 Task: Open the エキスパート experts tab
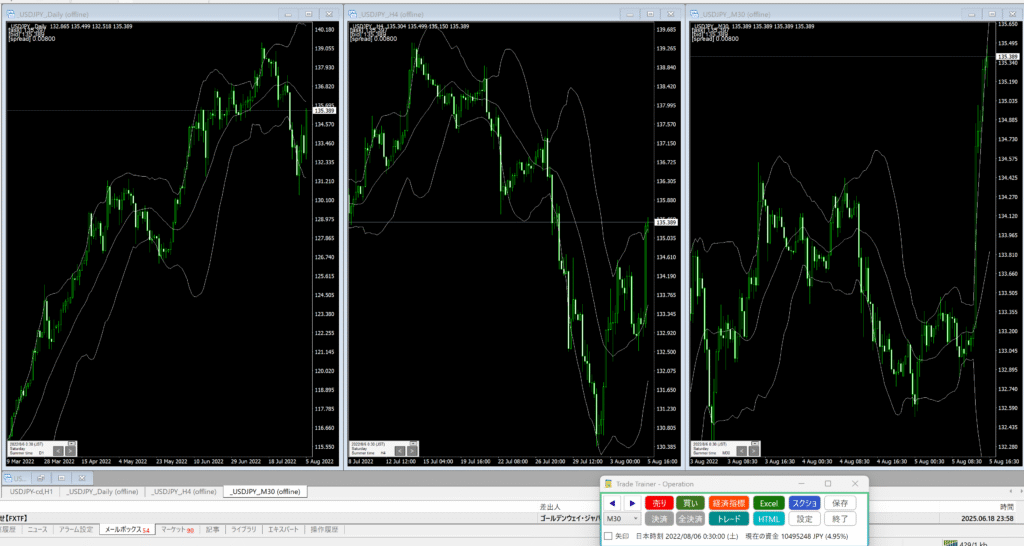point(283,530)
